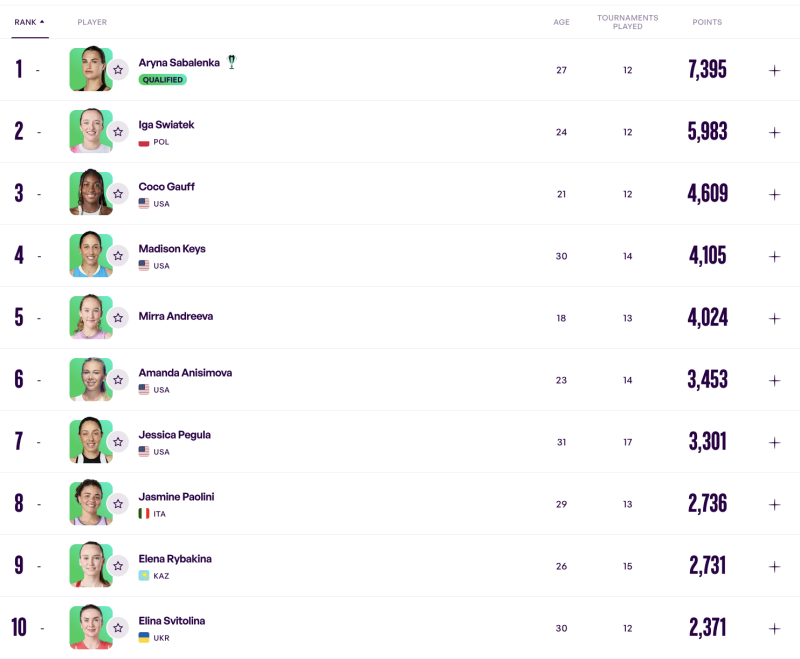Open Elena Rybakina's player name link
The width and height of the screenshot is (800, 659).
[175, 559]
